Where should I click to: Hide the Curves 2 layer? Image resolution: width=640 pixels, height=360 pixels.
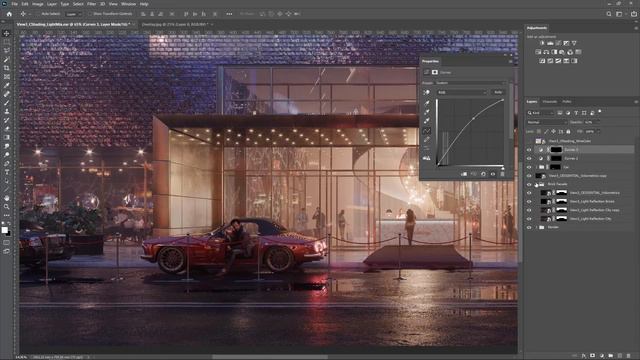pos(529,158)
